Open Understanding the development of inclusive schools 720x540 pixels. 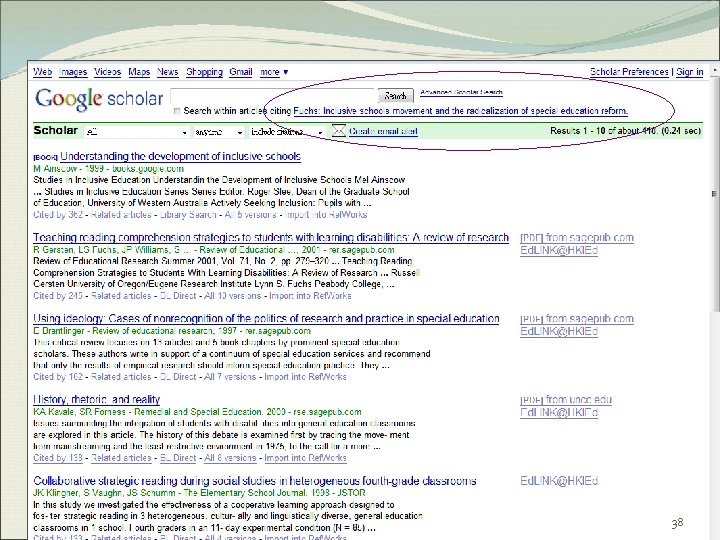tap(180, 156)
